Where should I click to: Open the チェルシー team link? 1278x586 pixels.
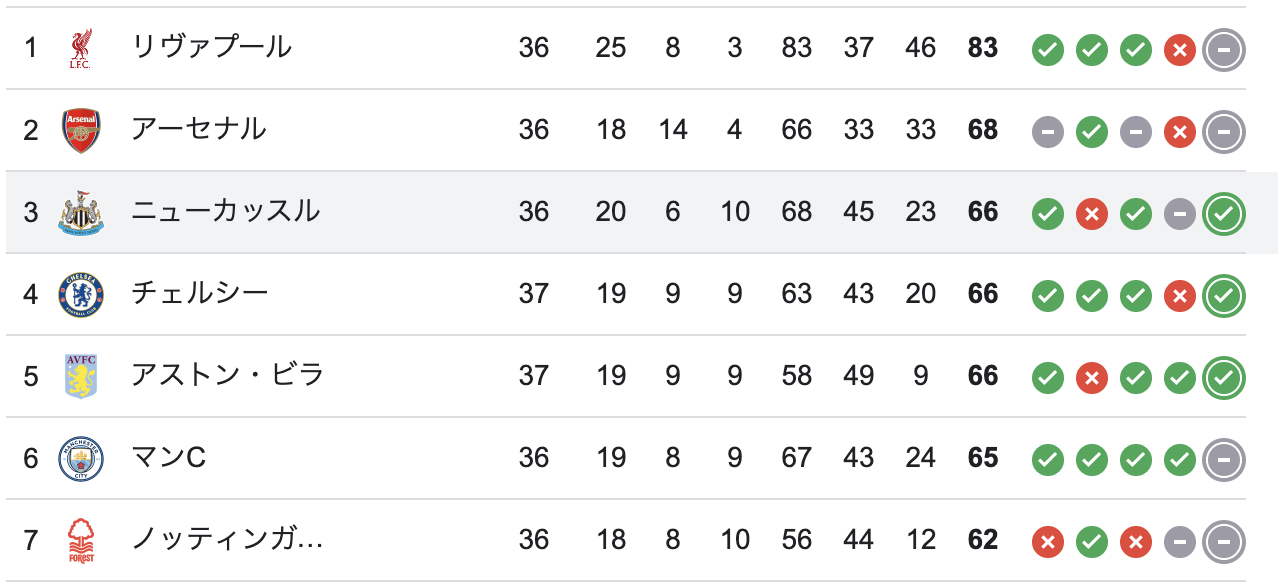pyautogui.click(x=200, y=293)
